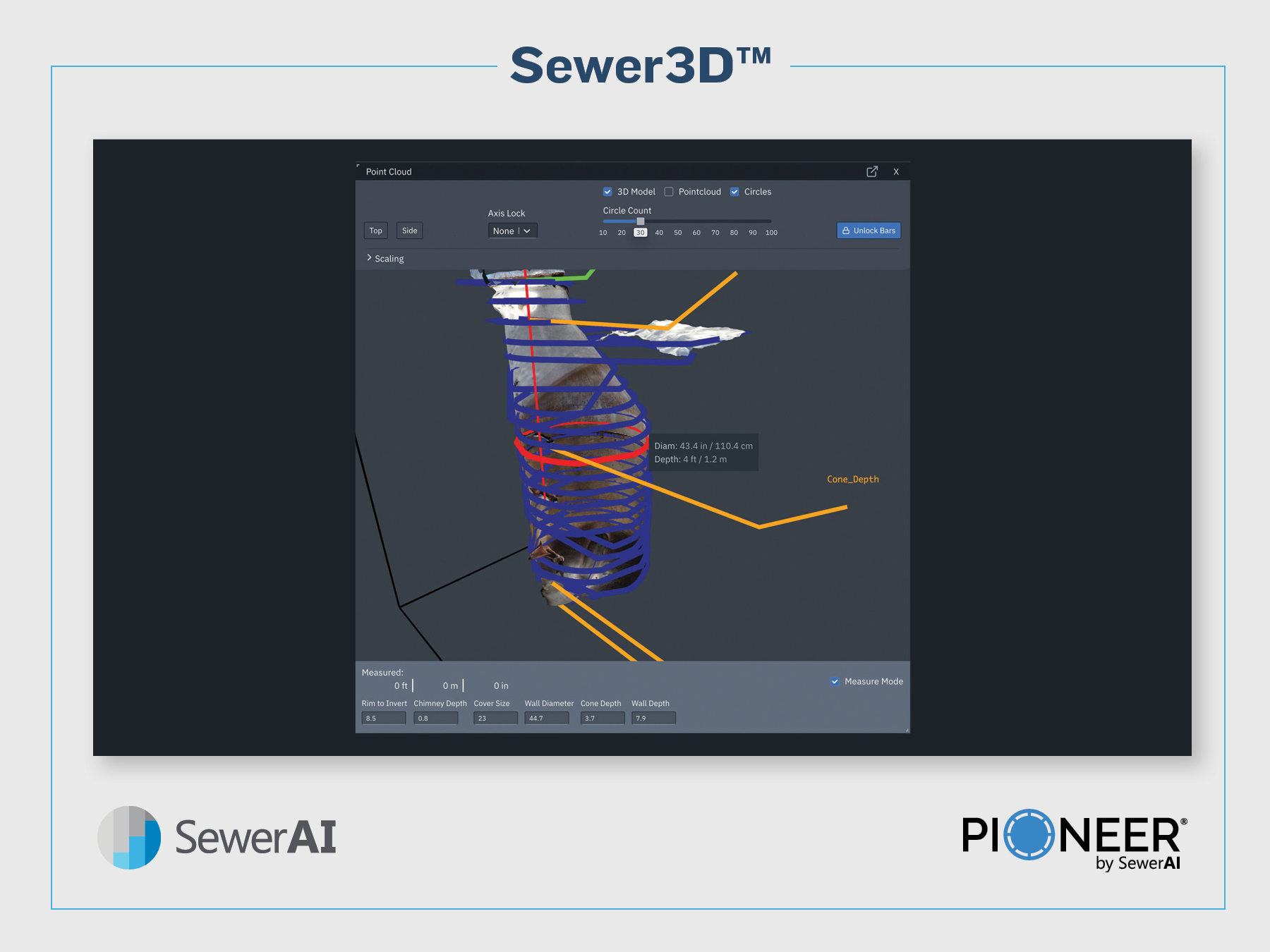This screenshot has width=1270, height=952.
Task: Set Circle Count to 10
Action: 603,233
